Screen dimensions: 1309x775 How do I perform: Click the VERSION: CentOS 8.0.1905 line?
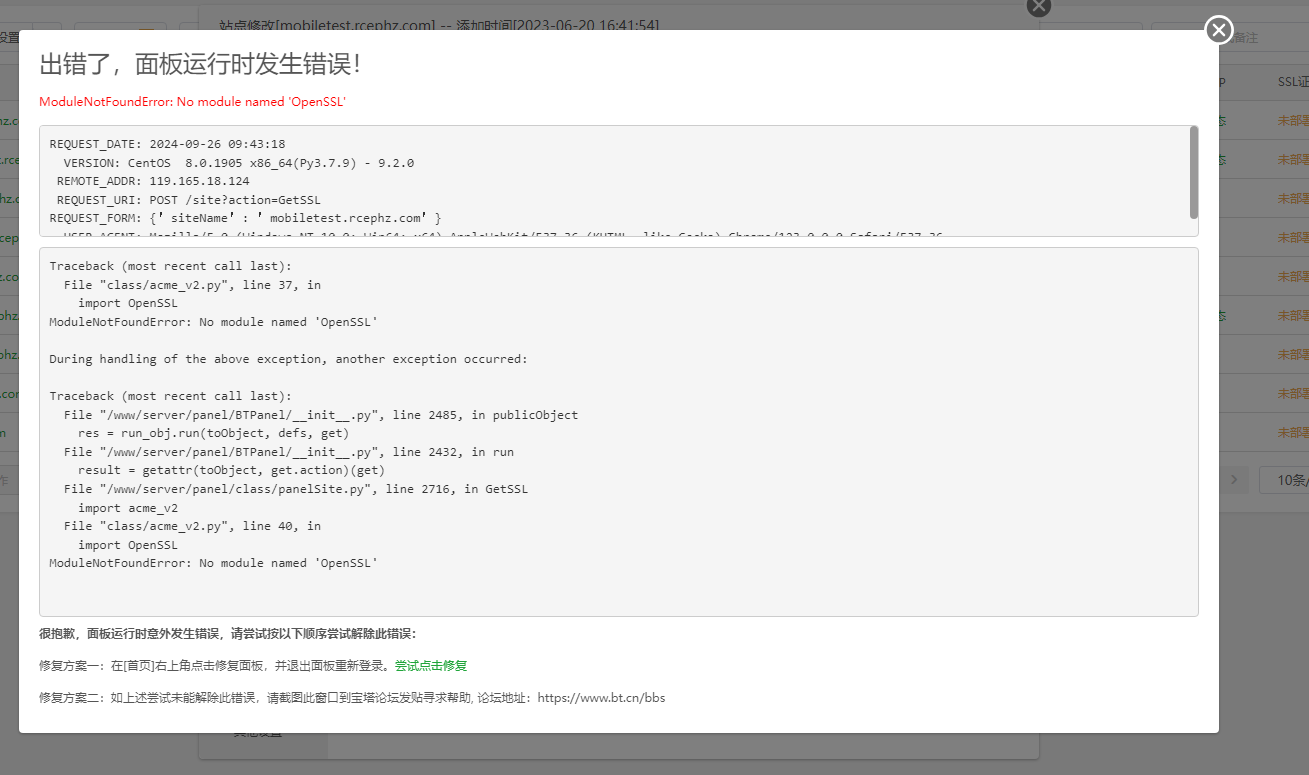tap(239, 163)
